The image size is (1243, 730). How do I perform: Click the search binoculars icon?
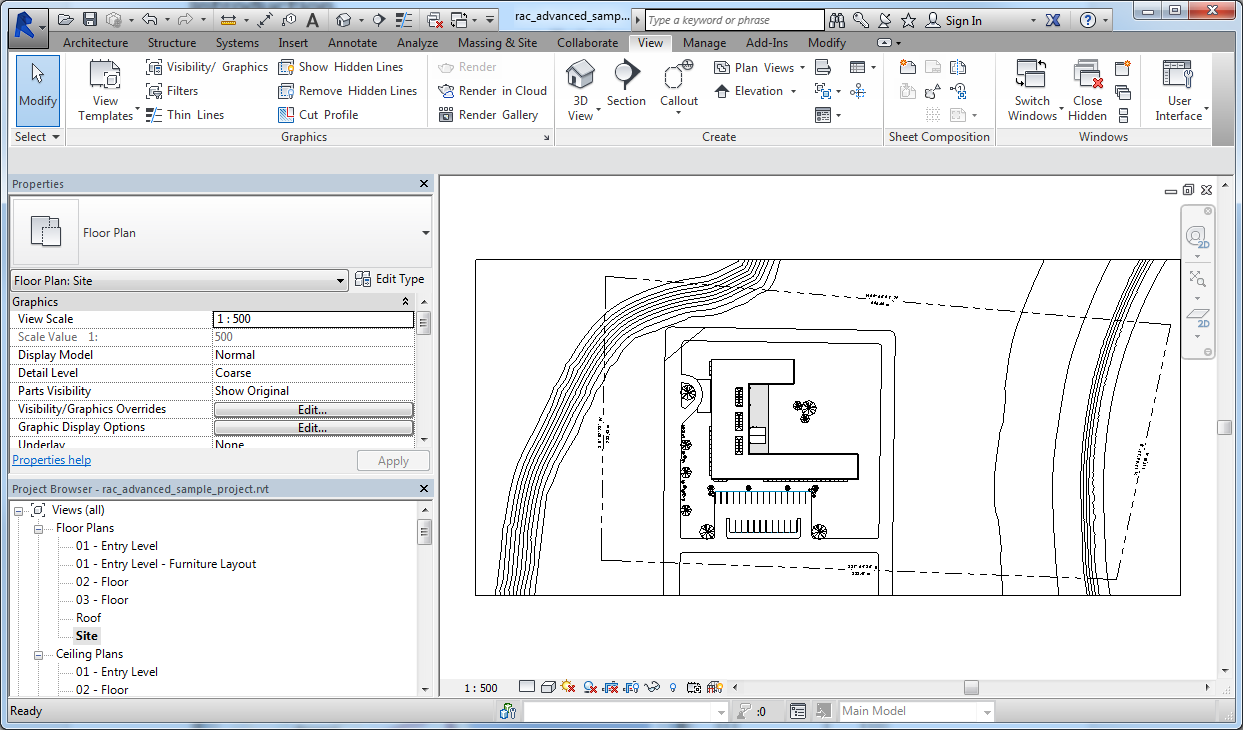pyautogui.click(x=836, y=20)
